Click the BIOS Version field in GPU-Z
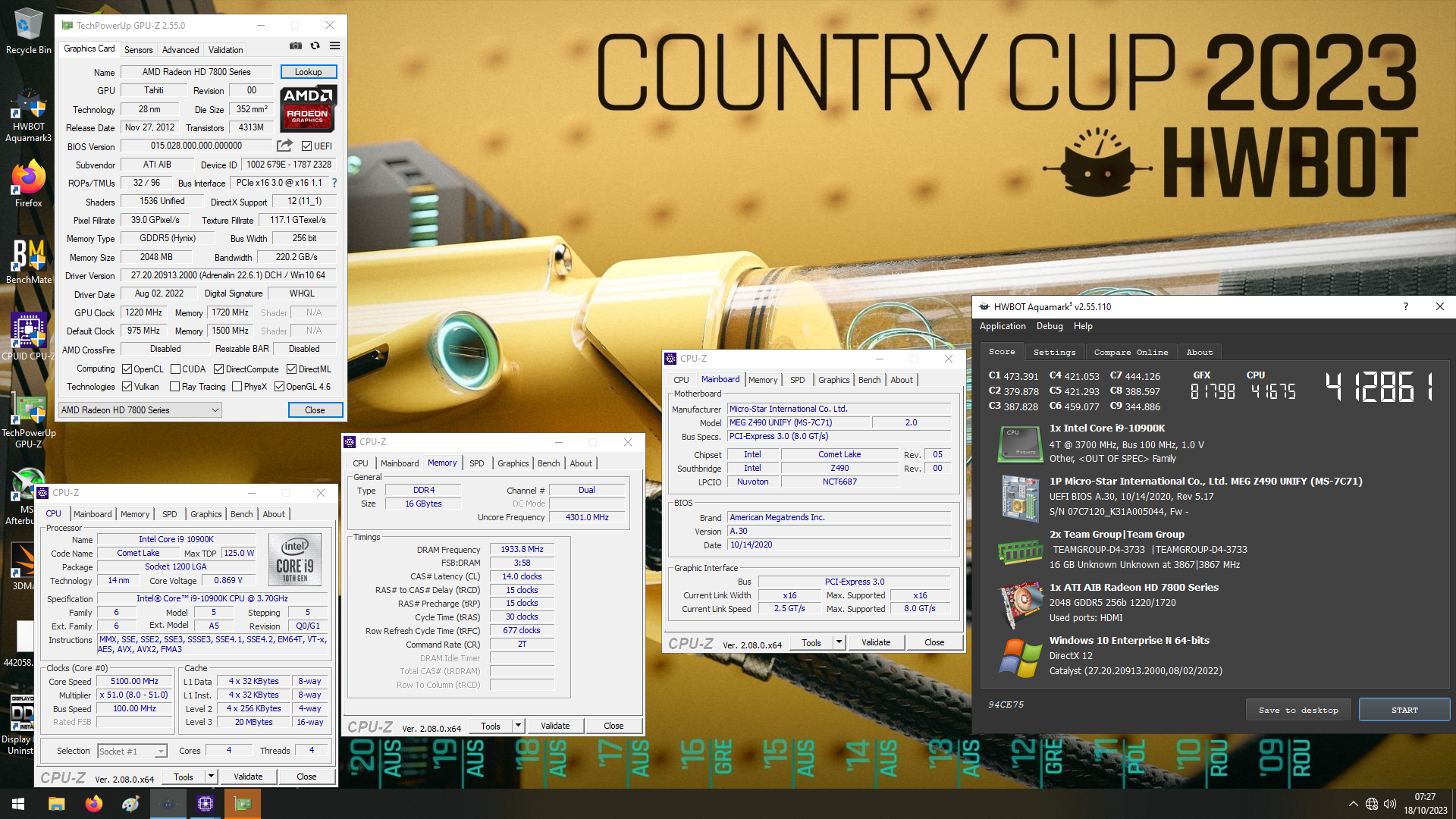This screenshot has width=1456, height=819. point(196,146)
